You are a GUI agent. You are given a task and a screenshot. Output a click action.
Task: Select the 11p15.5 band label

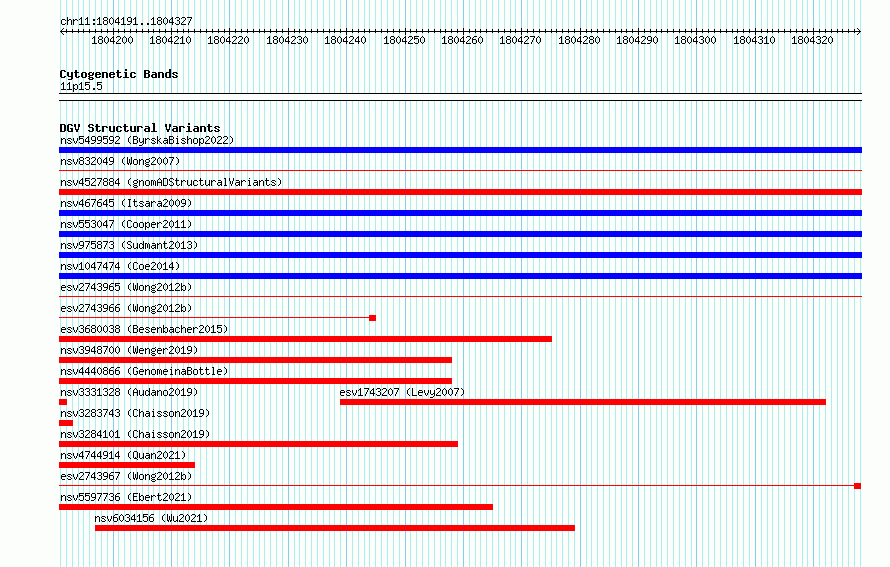coord(81,86)
